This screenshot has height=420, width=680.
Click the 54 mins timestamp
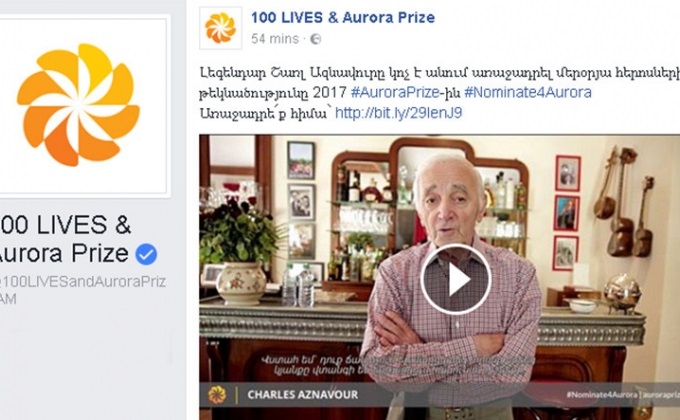[275, 39]
